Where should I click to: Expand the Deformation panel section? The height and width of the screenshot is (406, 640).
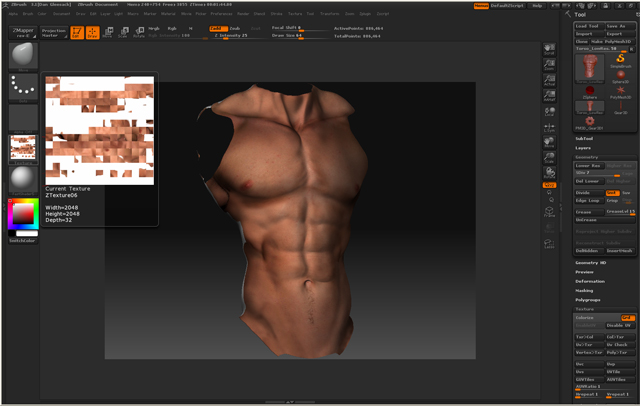pos(590,281)
